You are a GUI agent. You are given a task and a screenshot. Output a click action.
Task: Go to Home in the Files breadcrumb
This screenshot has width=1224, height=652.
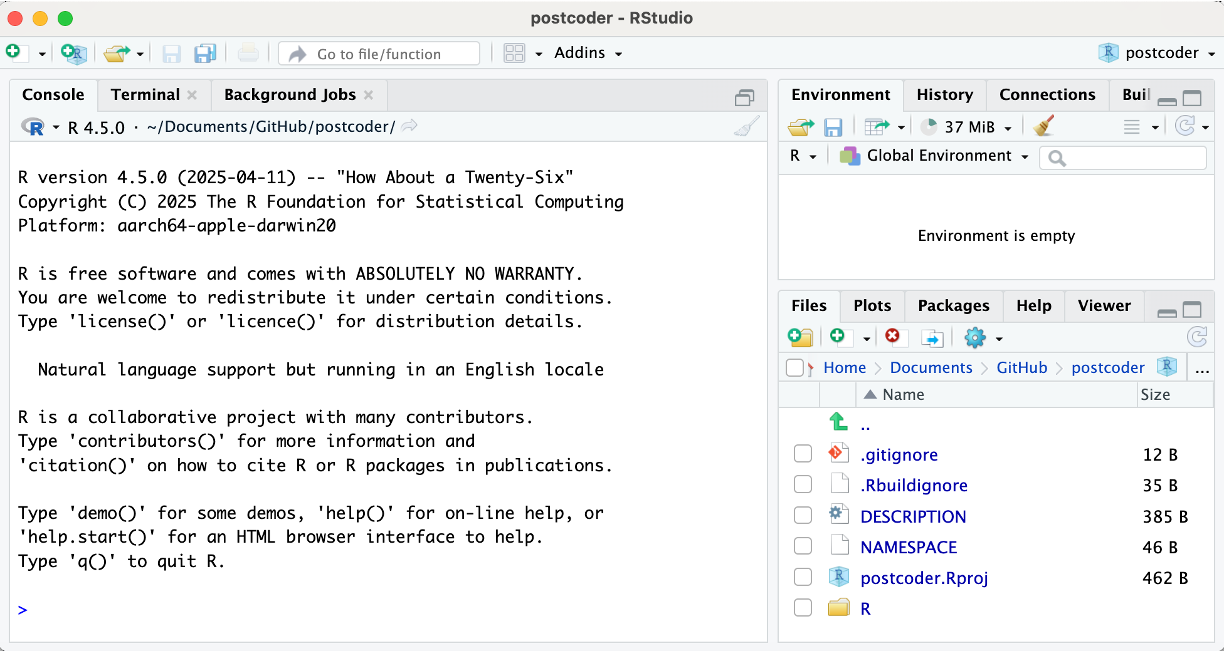[x=844, y=368]
